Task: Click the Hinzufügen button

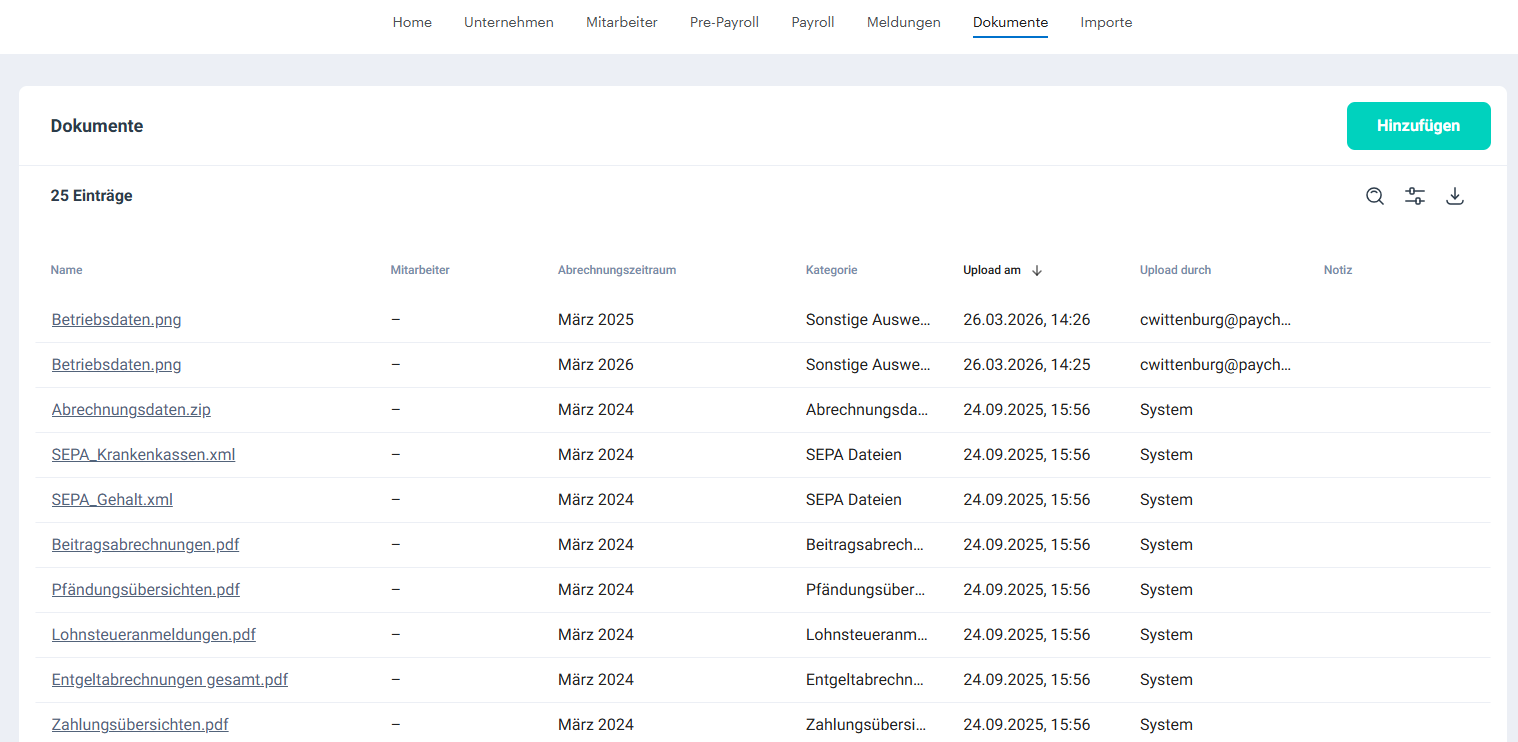Action: pos(1418,126)
